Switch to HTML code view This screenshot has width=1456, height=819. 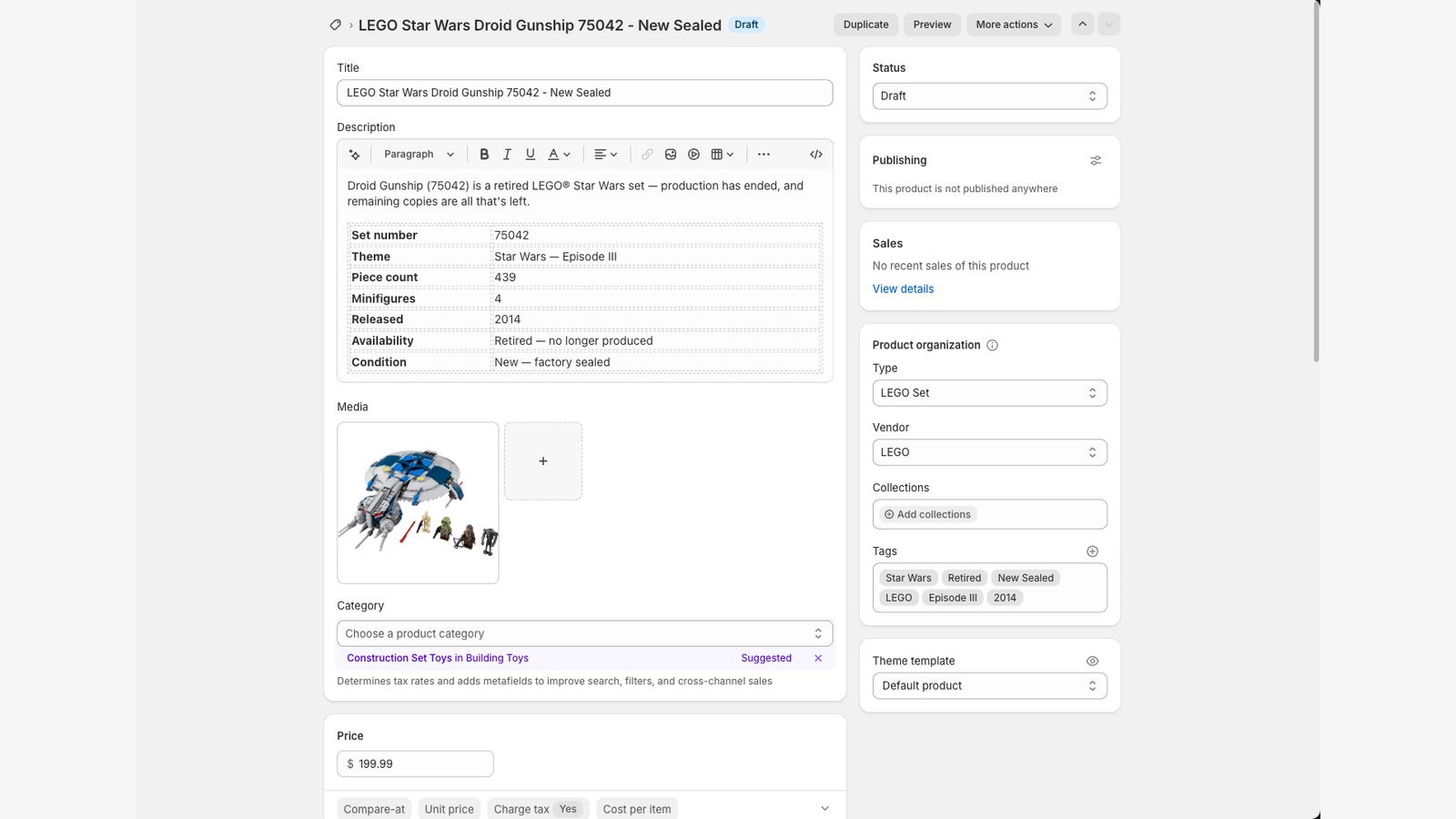tap(816, 155)
